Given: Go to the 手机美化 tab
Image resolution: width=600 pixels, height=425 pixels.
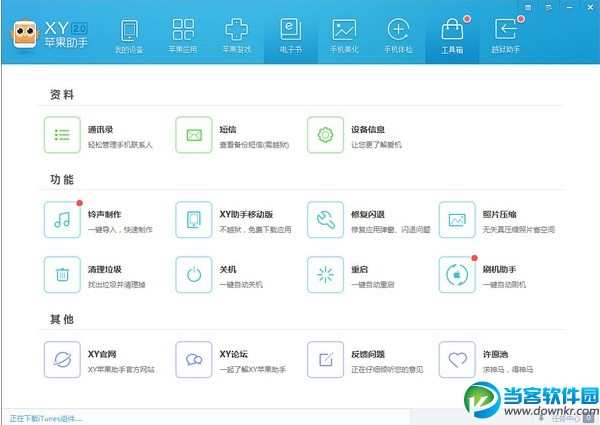Looking at the screenshot, I should [x=344, y=37].
